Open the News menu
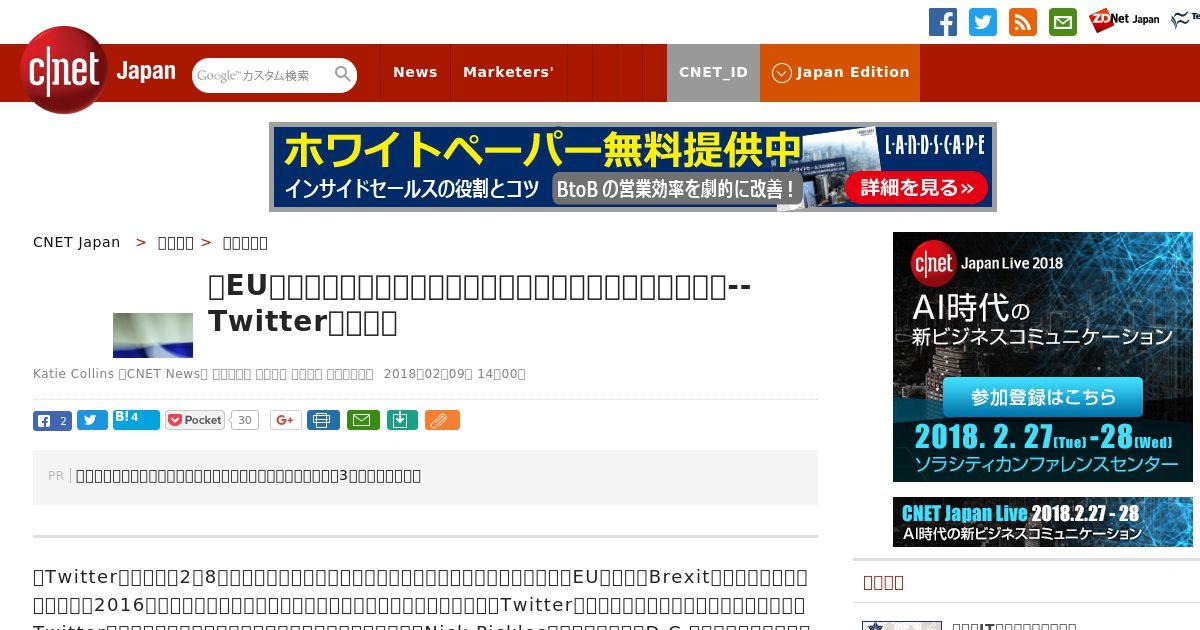This screenshot has height=630, width=1200. pyautogui.click(x=415, y=72)
